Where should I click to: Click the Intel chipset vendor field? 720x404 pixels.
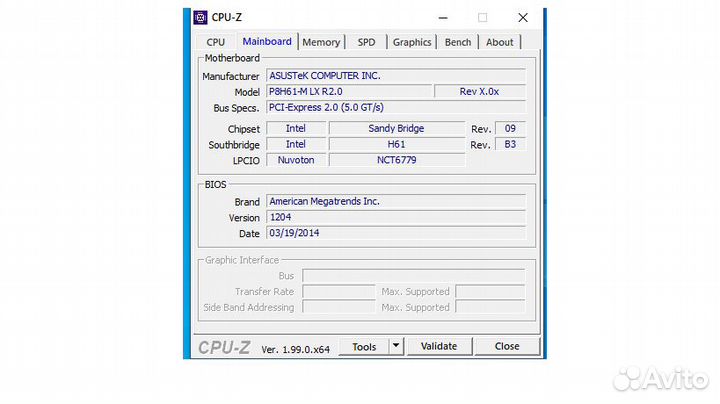pos(296,129)
